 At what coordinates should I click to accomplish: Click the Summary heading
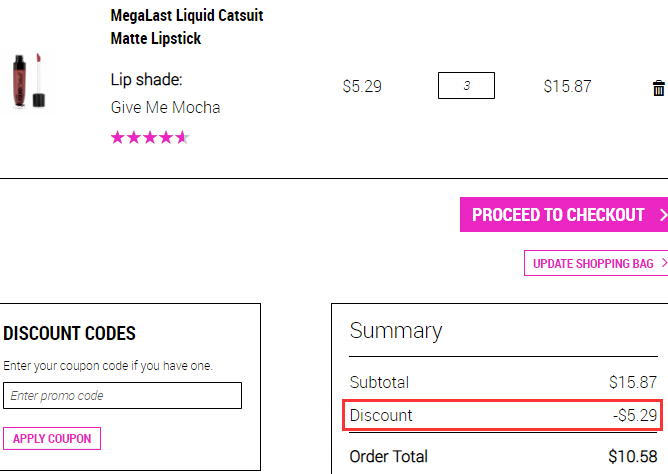coord(396,331)
